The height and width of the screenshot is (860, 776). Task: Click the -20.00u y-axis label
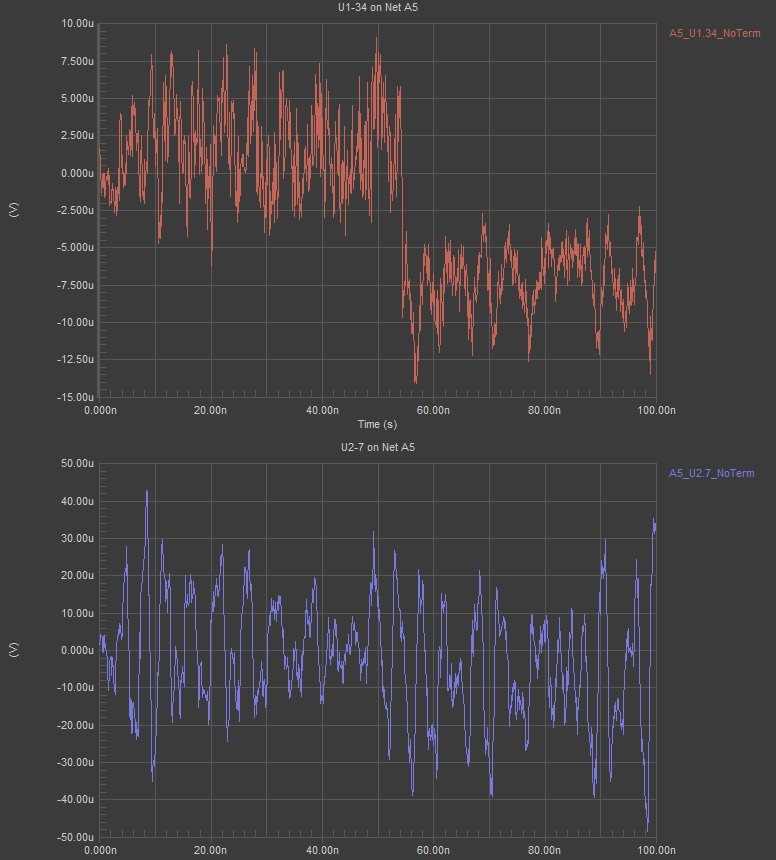[76, 725]
